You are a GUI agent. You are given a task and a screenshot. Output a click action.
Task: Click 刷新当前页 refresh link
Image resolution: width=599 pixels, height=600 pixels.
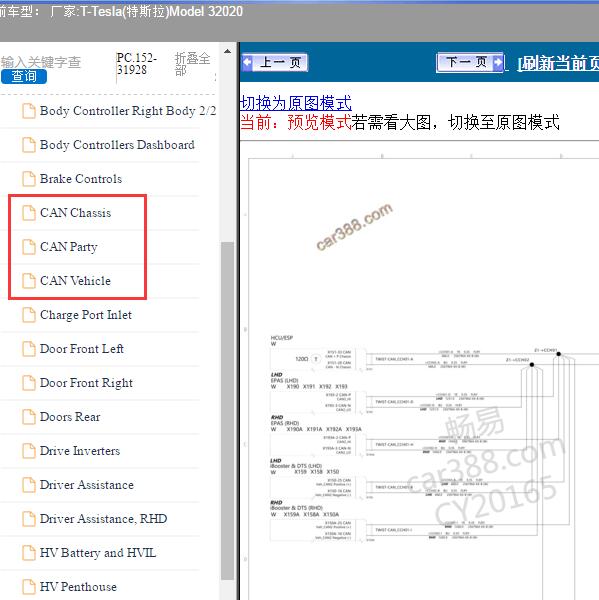pos(558,64)
